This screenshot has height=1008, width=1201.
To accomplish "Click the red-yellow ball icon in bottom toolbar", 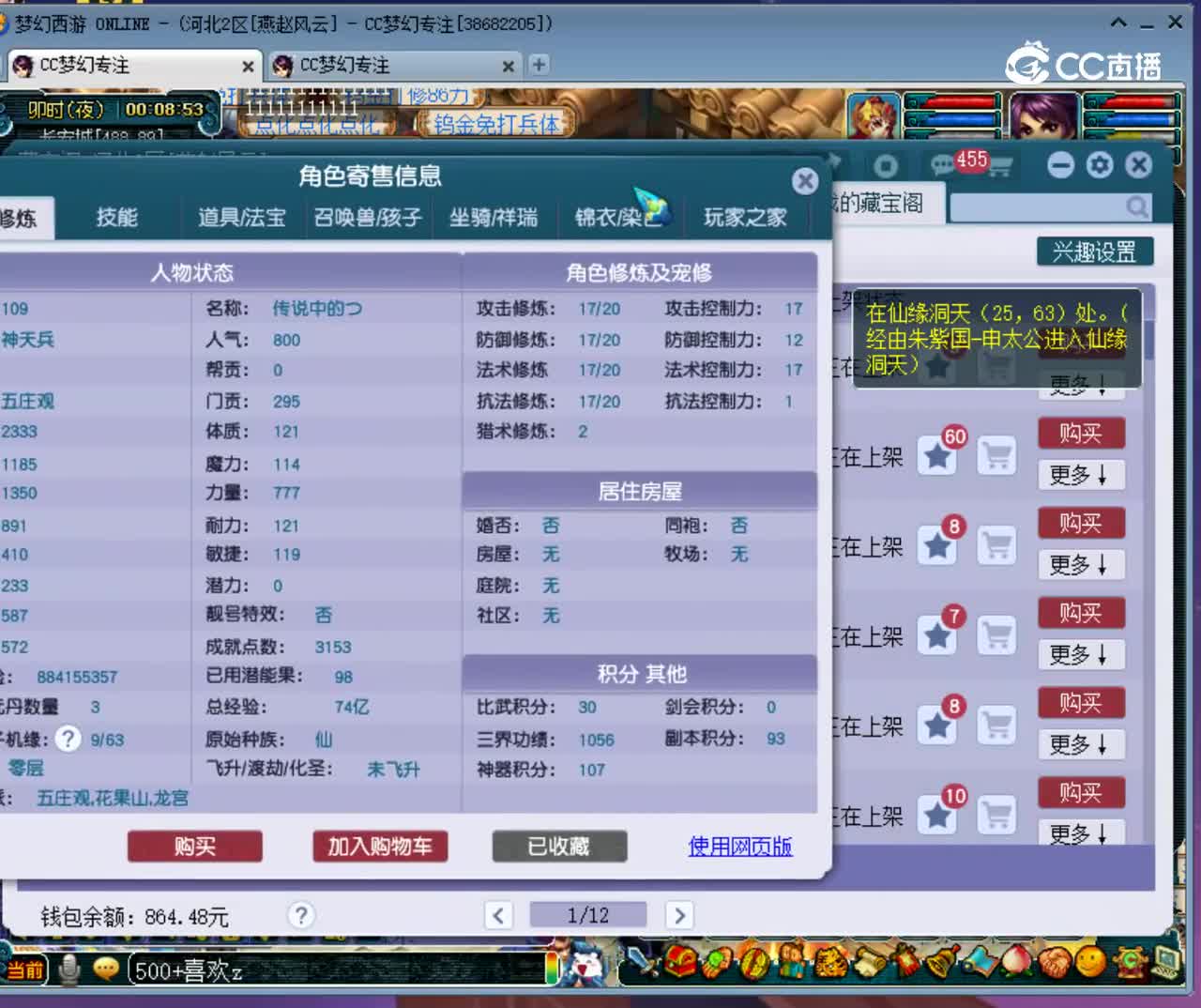I will (x=754, y=963).
